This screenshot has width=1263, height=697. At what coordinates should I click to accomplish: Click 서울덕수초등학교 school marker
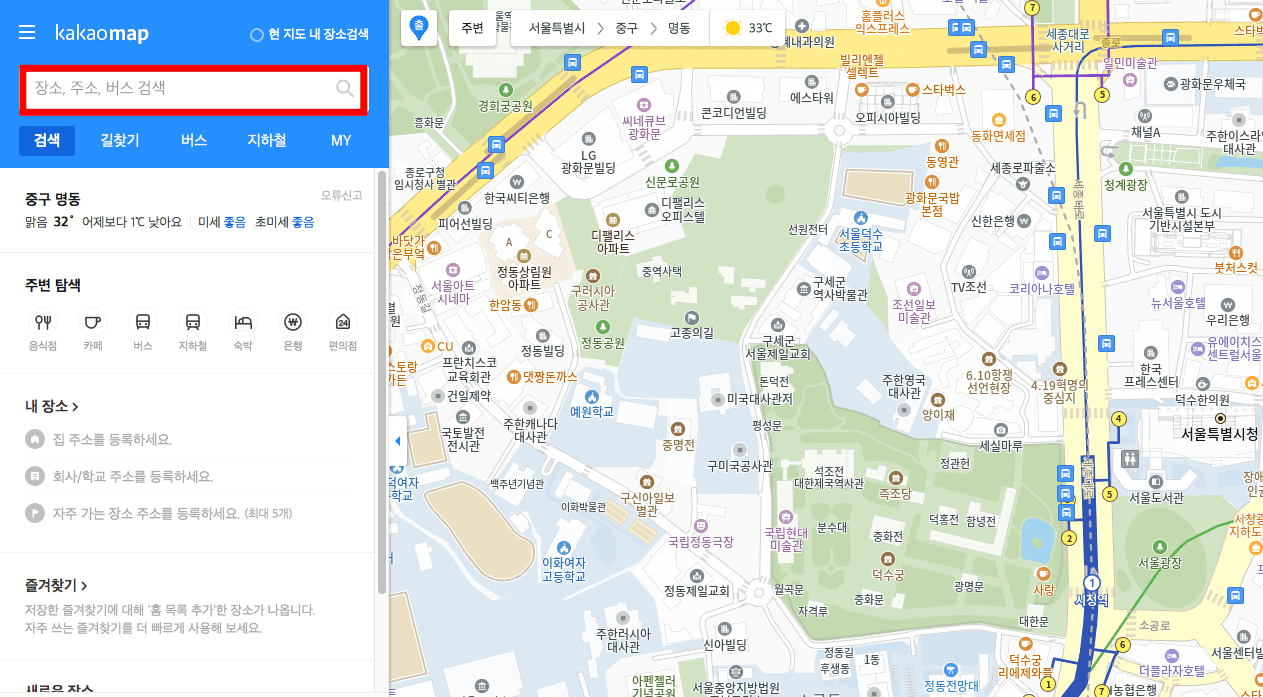(860, 218)
